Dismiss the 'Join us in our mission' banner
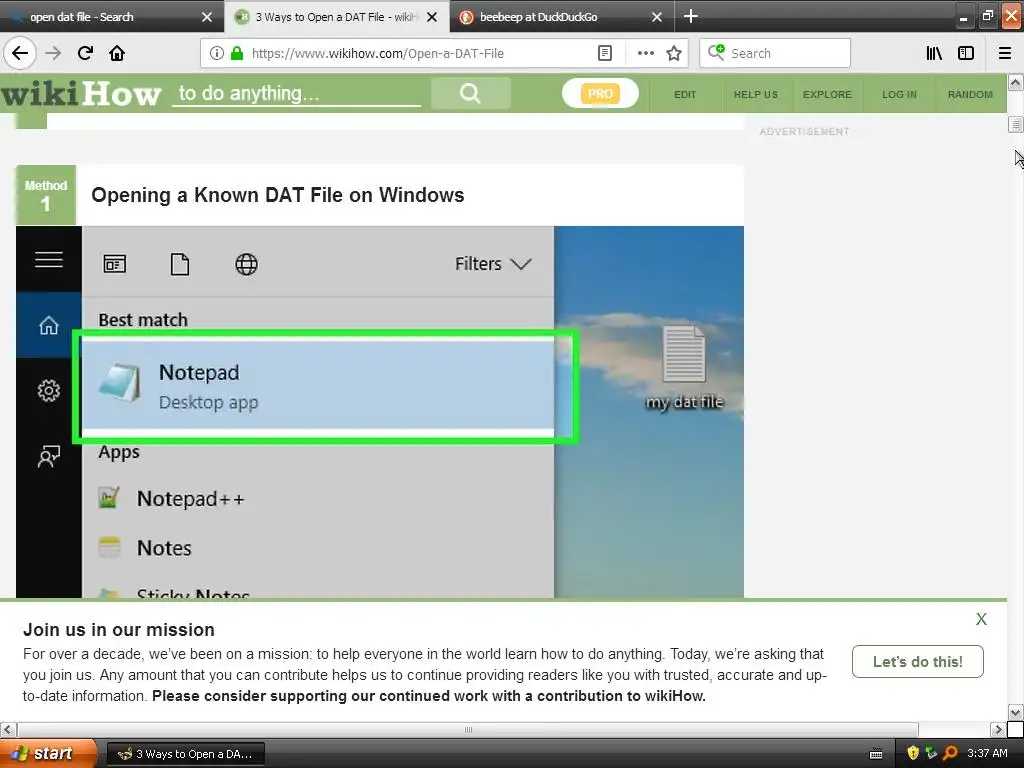 point(981,618)
